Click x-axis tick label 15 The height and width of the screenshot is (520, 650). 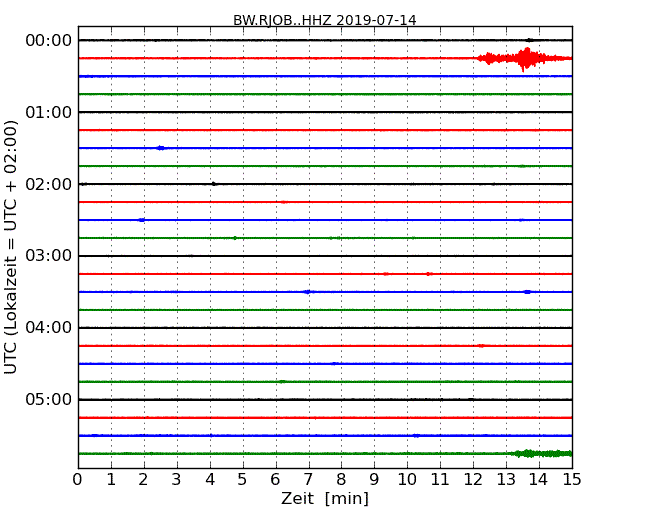572,480
